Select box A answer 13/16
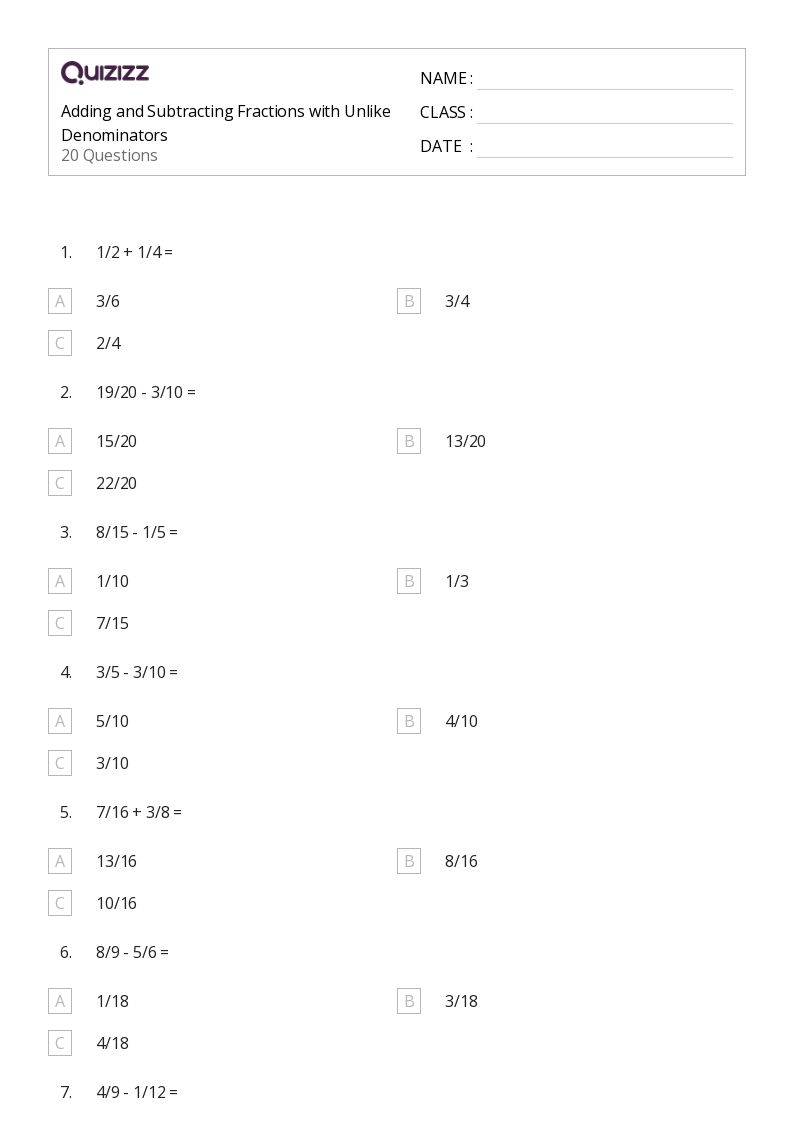Screen dimensions: 794x1123 (60, 862)
